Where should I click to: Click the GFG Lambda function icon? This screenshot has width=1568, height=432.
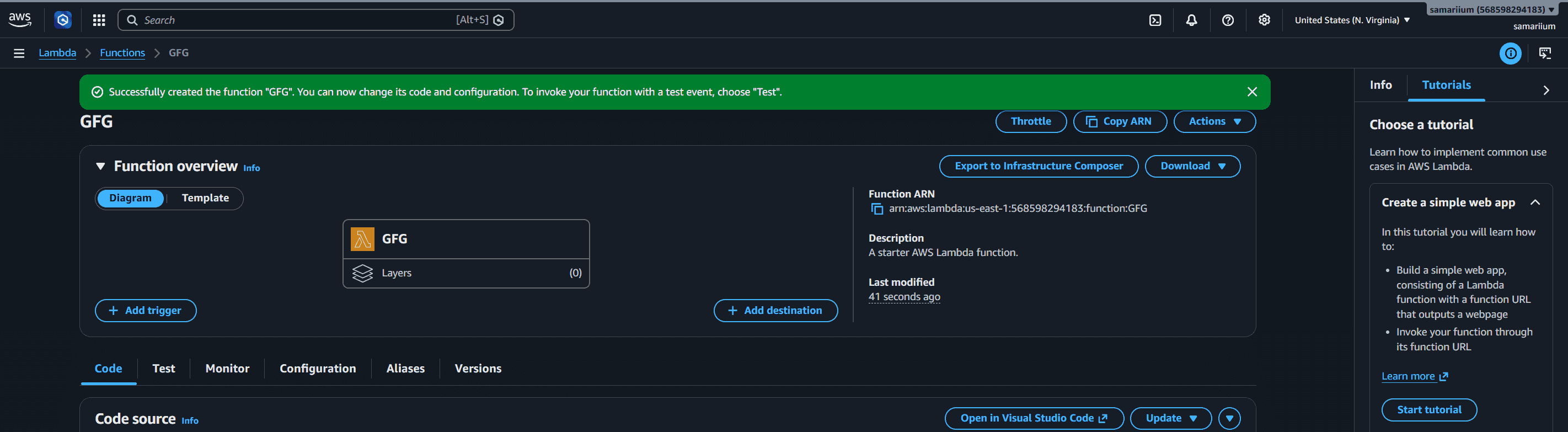(x=362, y=239)
